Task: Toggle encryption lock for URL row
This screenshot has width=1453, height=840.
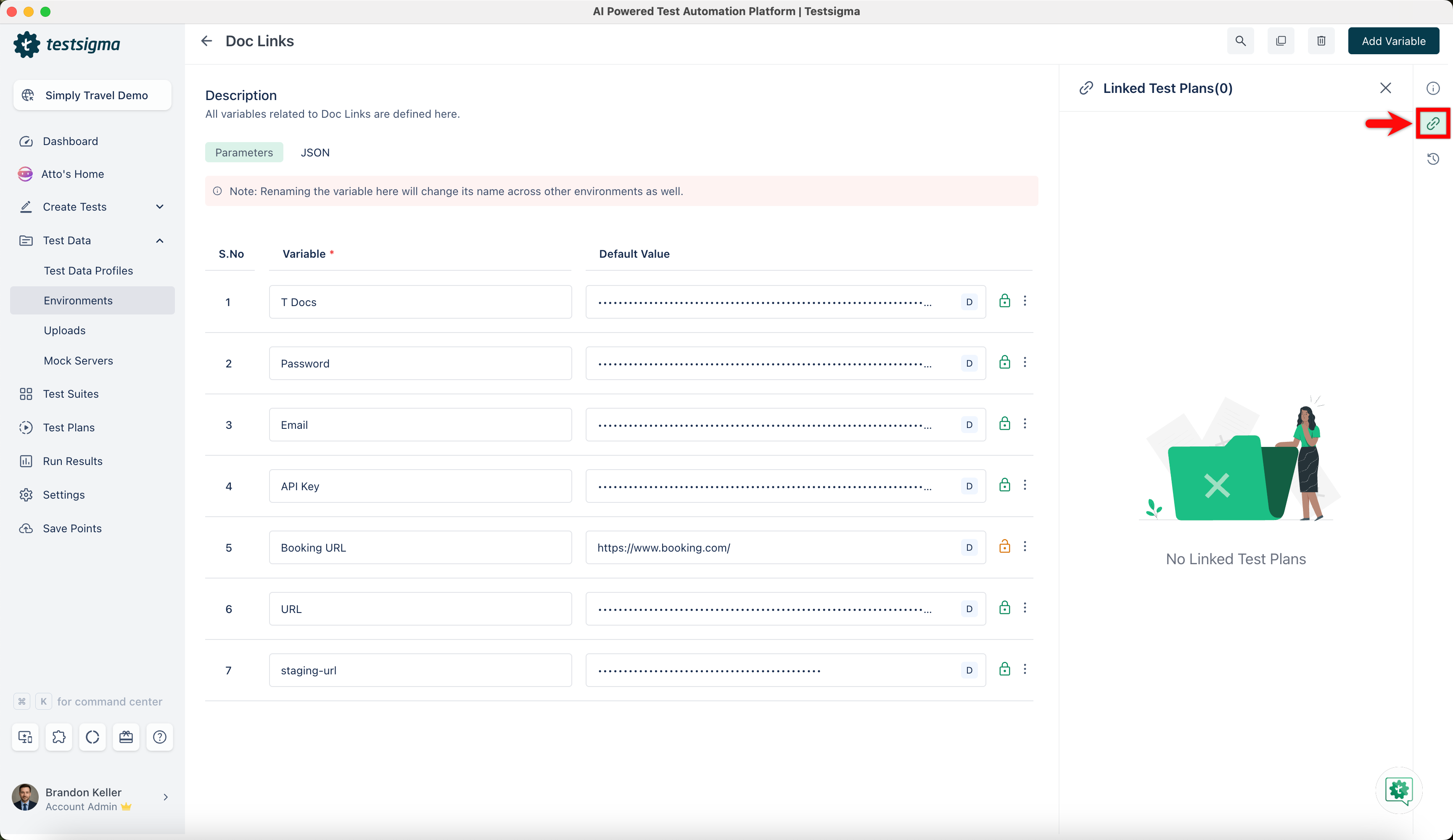Action: coord(1004,608)
